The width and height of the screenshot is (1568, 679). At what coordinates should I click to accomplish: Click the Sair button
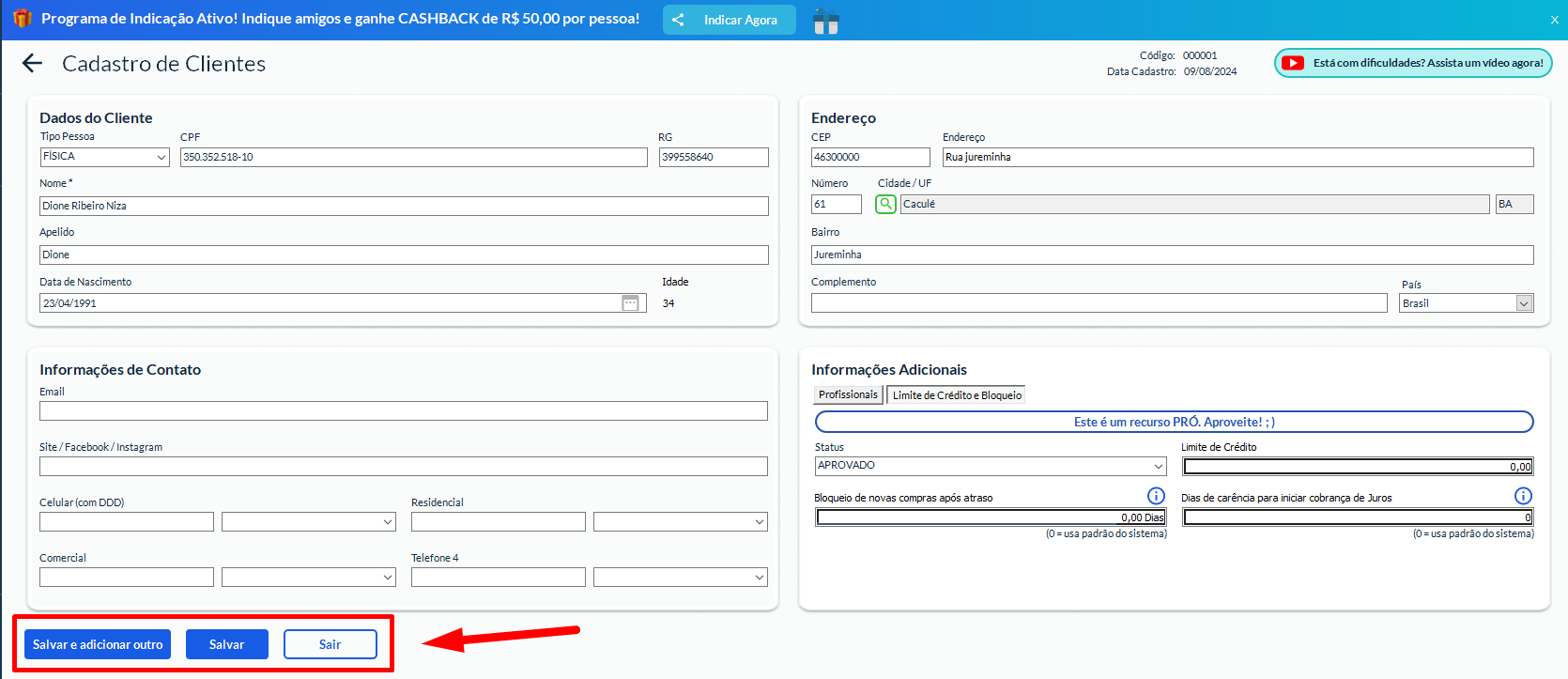click(x=330, y=644)
